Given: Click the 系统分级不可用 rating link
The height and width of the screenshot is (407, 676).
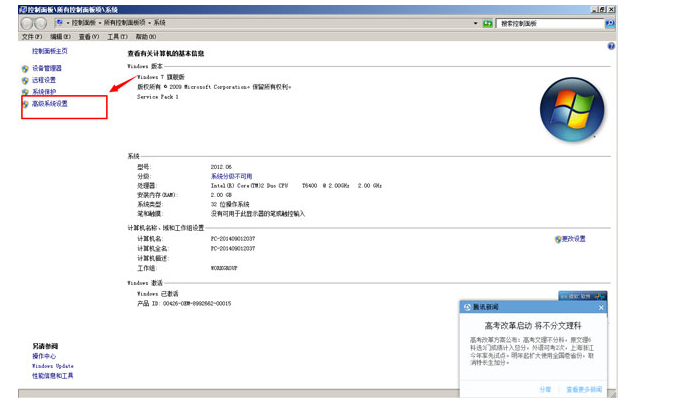Looking at the screenshot, I should [231, 176].
